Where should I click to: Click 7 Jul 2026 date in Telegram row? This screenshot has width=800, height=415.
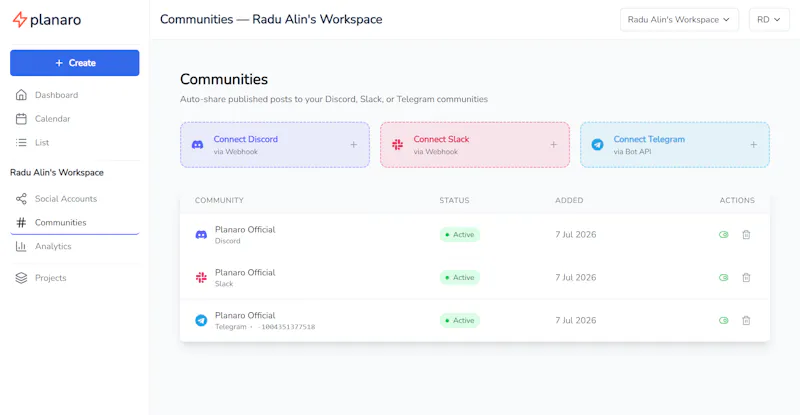pyautogui.click(x=576, y=321)
